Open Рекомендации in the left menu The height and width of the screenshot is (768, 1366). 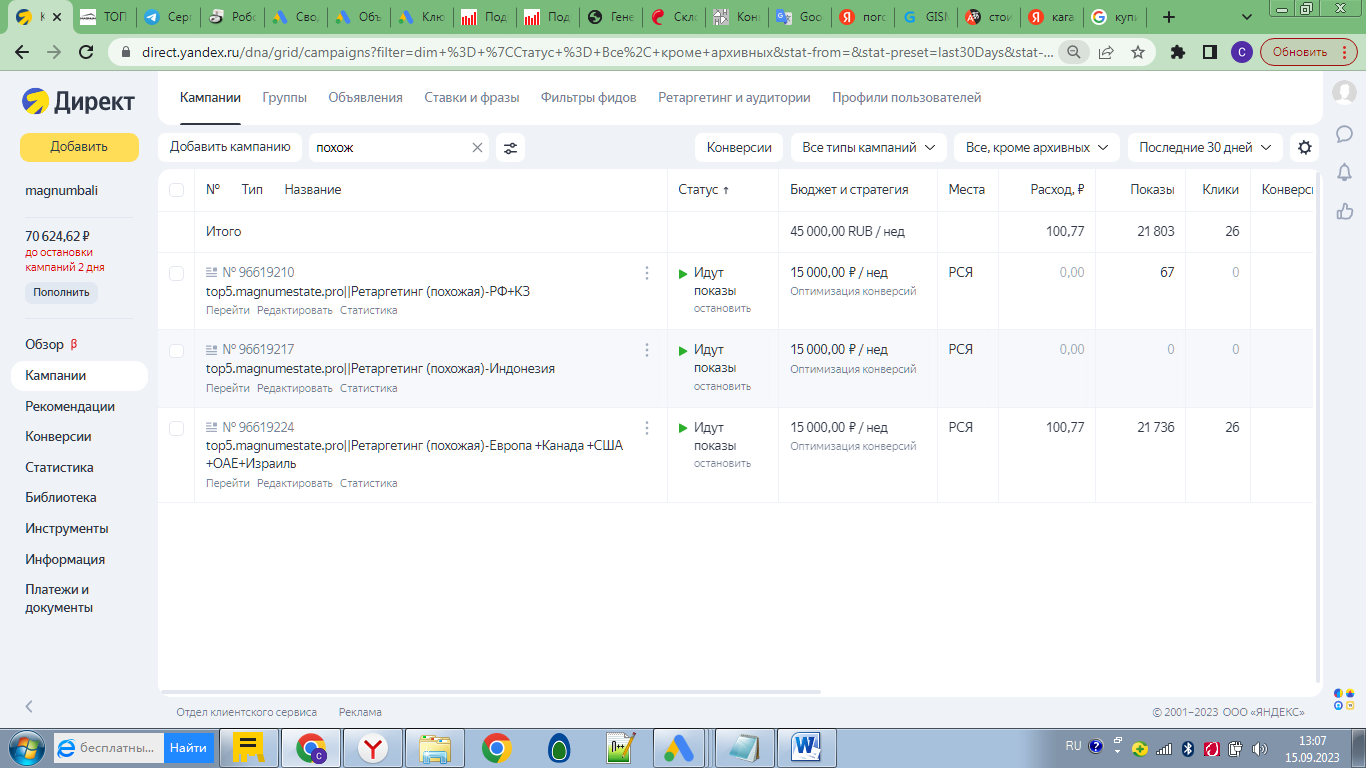pos(70,407)
